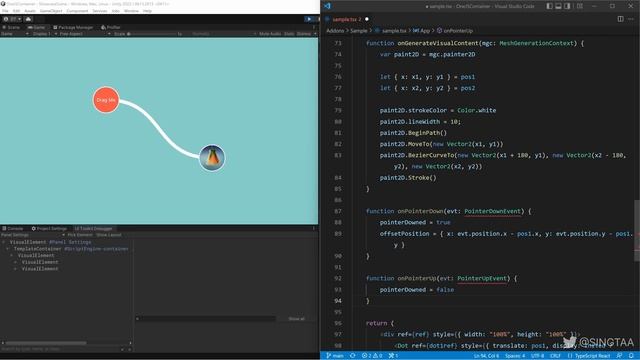Viewport: 640px width, 360px height.
Task: Click UTF-8 encoding in status bar
Action: (x=538, y=356)
